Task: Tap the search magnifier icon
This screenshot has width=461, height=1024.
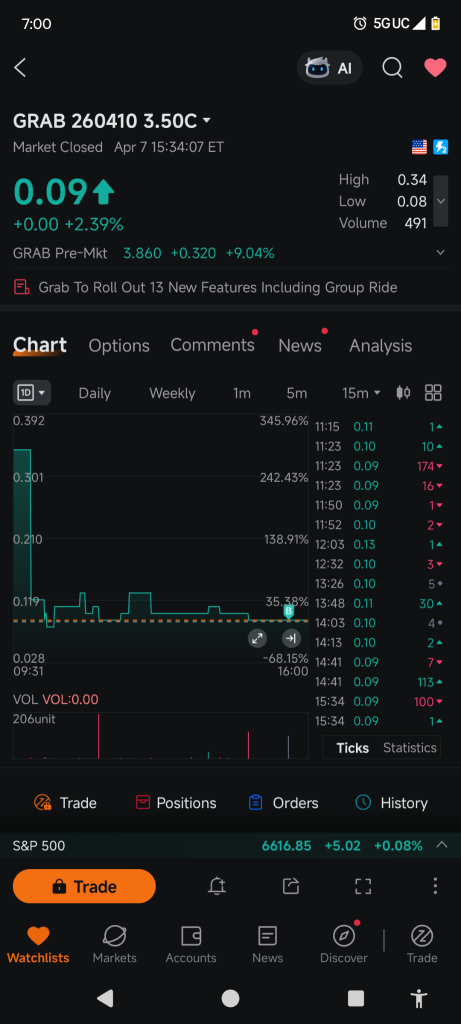Action: click(392, 67)
